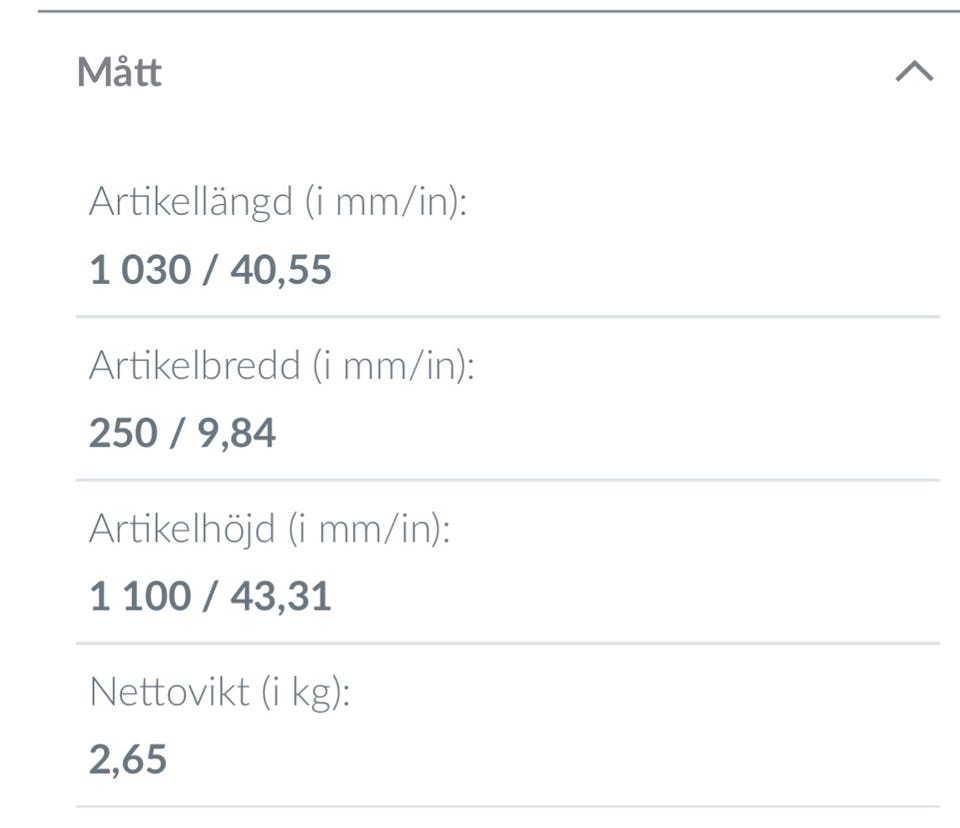Click the 9,84 inch width value
Screen dimensions: 960x828
click(235, 433)
